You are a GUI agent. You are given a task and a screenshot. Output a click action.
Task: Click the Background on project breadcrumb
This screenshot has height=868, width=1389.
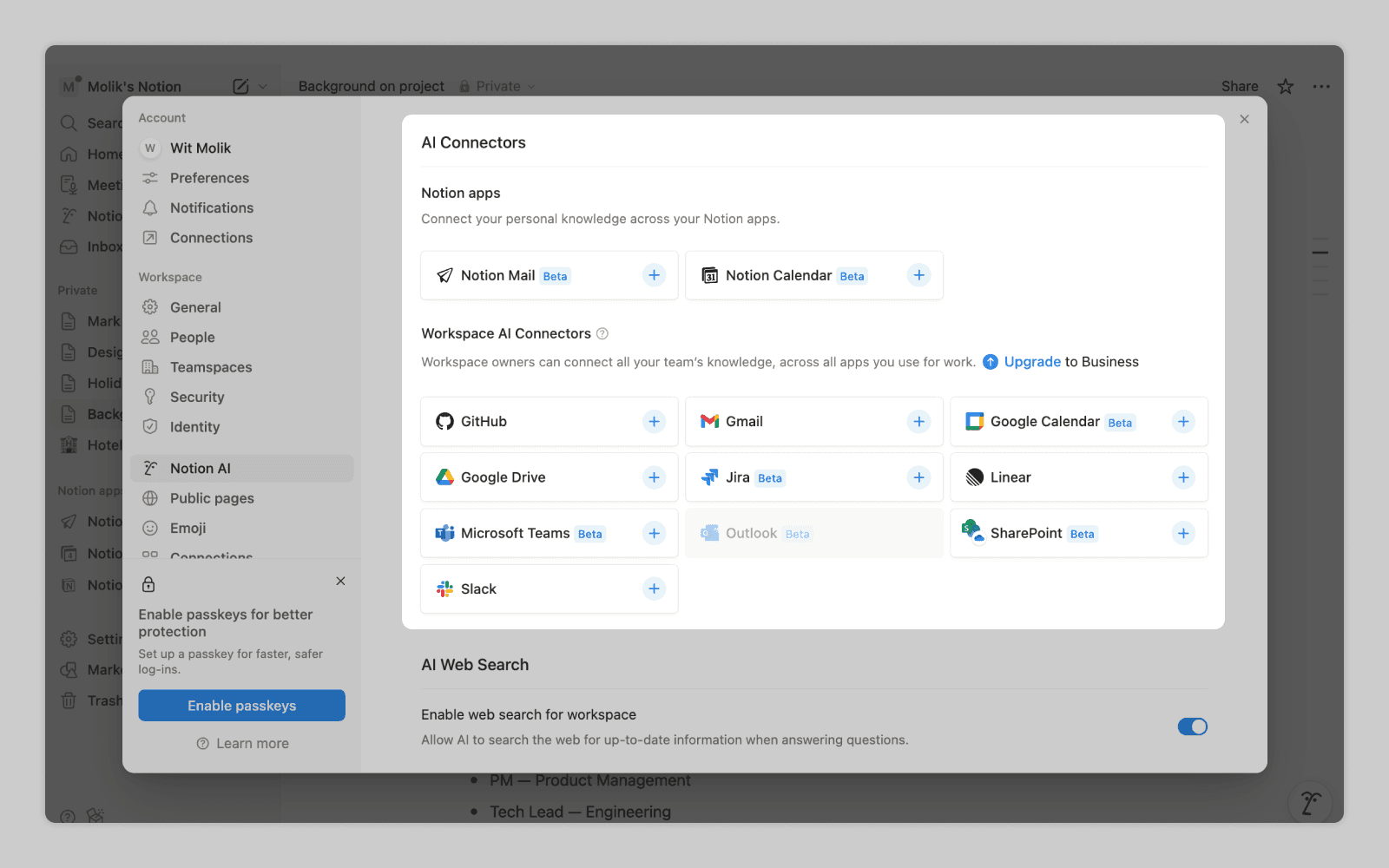[x=371, y=86]
